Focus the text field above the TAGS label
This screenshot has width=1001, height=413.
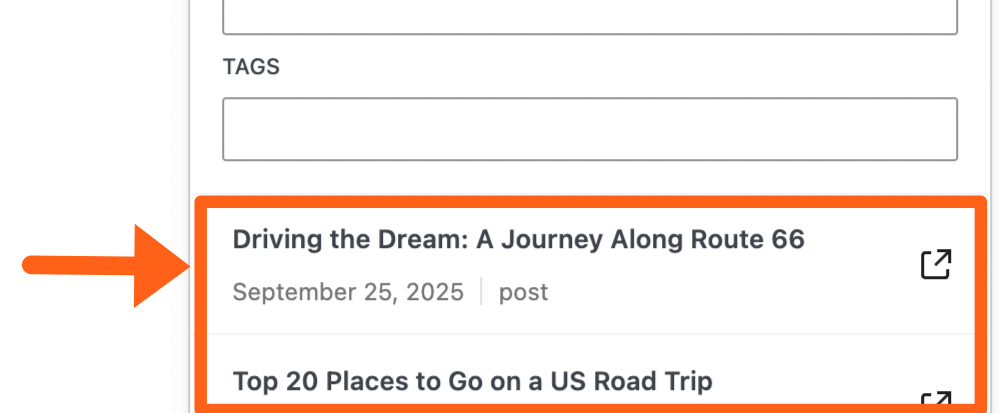(x=589, y=16)
